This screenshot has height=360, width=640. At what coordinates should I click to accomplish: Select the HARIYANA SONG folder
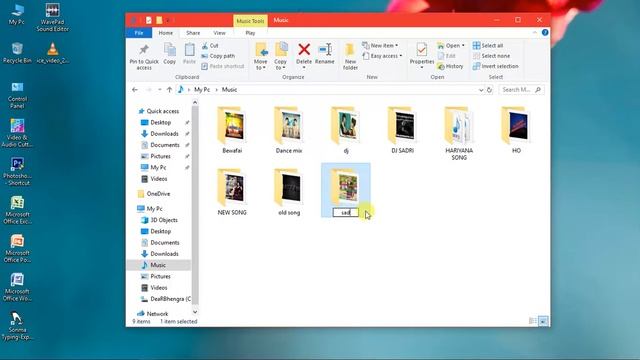pyautogui.click(x=459, y=133)
